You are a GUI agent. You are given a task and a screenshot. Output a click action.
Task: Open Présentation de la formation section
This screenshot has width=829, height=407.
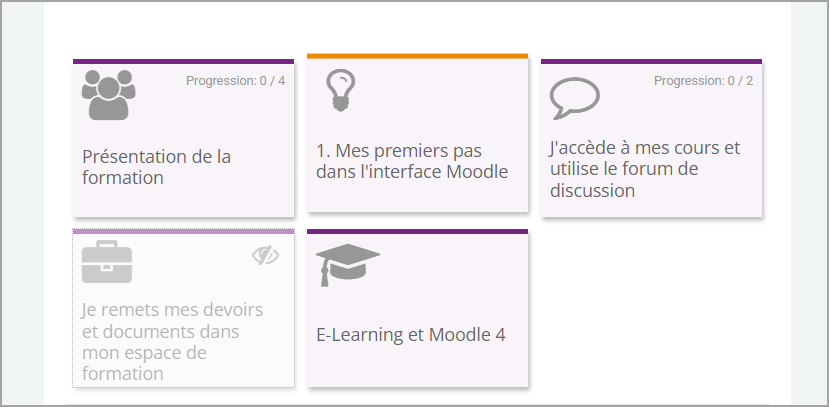[156, 167]
